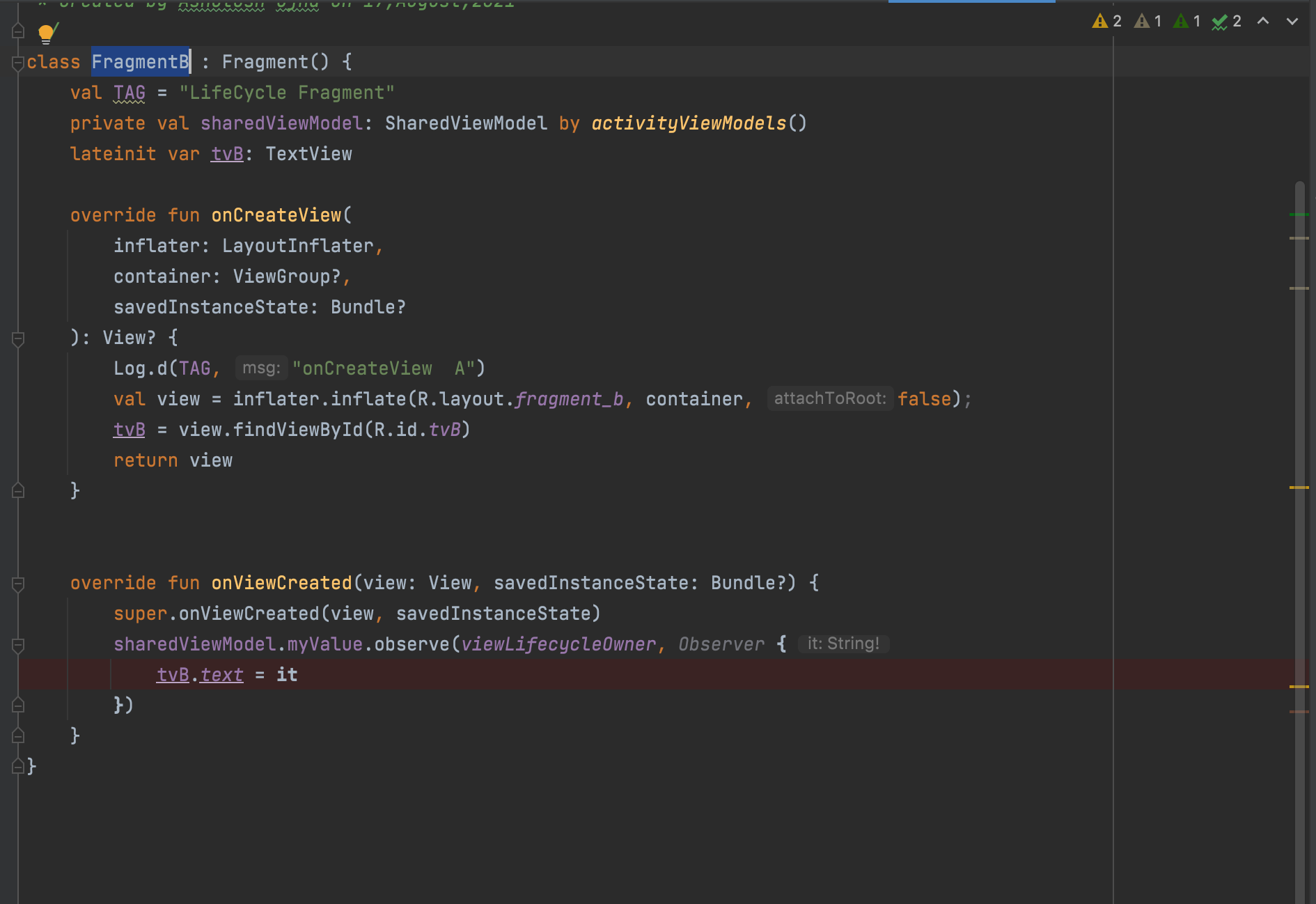Click findViewById method call

click(298, 430)
